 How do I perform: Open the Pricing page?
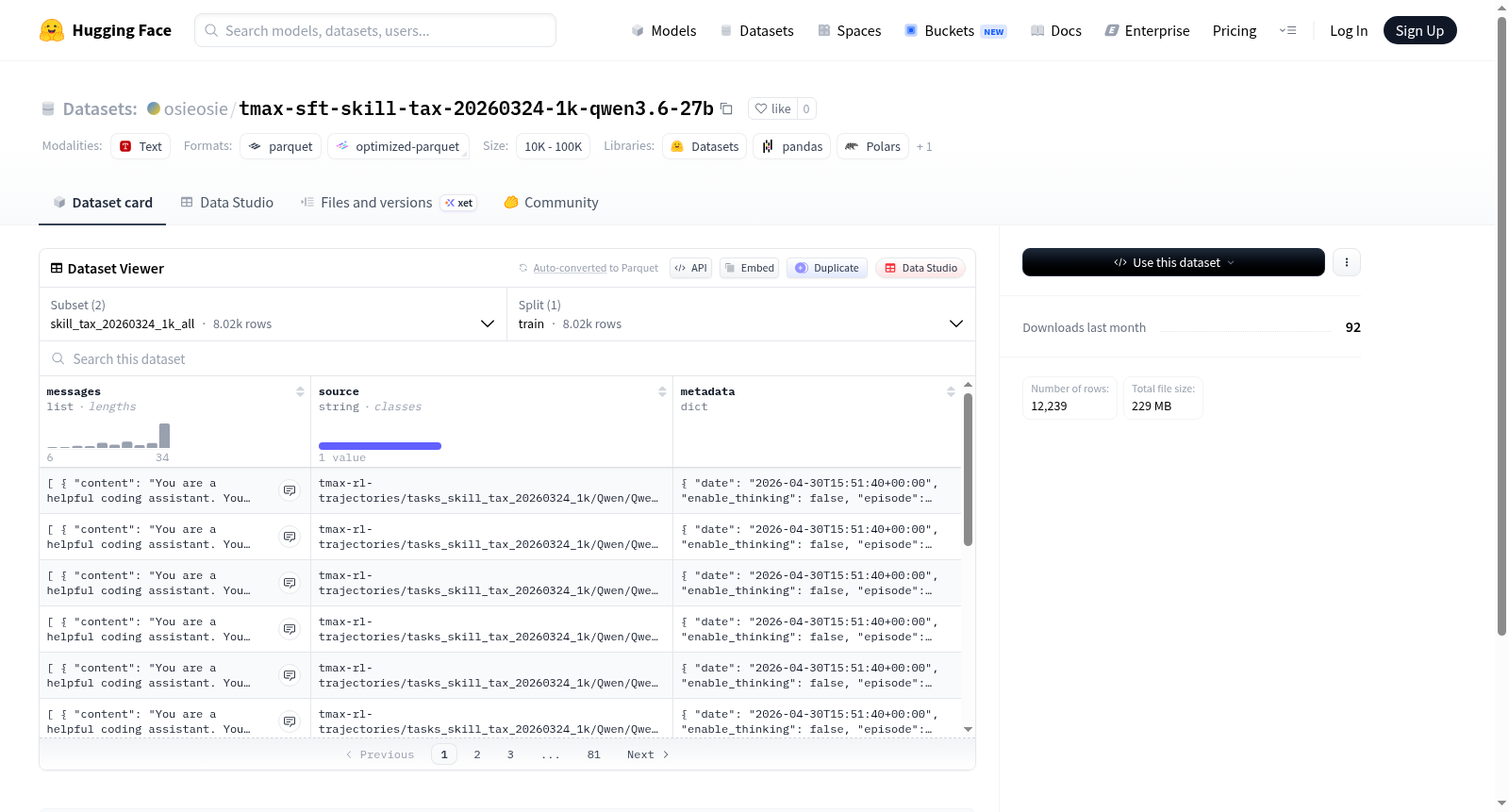[1235, 30]
